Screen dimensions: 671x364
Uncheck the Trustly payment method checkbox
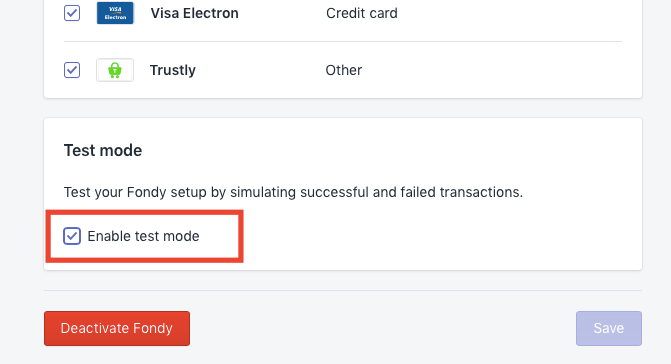(72, 70)
